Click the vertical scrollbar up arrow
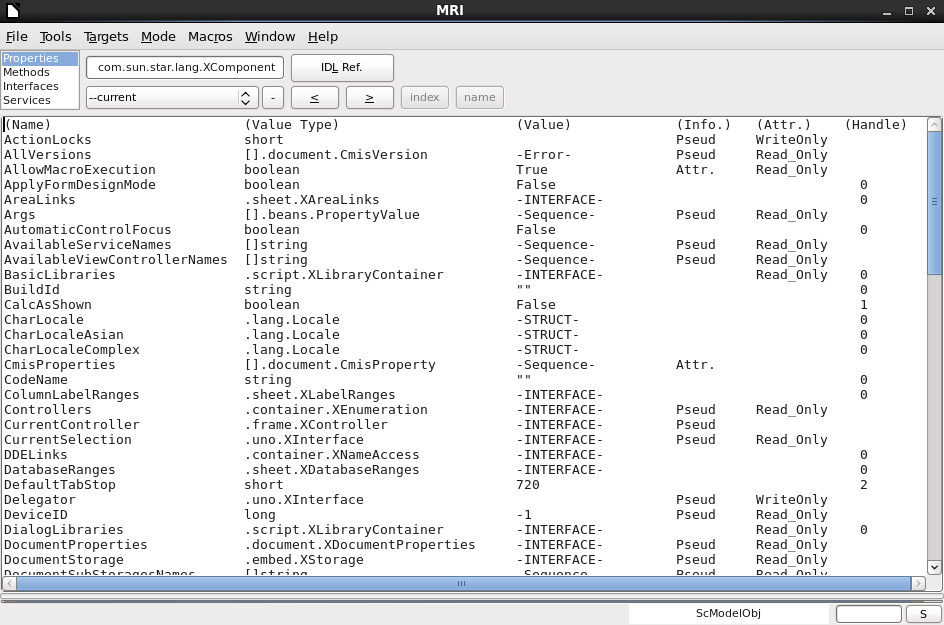944x625 pixels. [x=934, y=125]
